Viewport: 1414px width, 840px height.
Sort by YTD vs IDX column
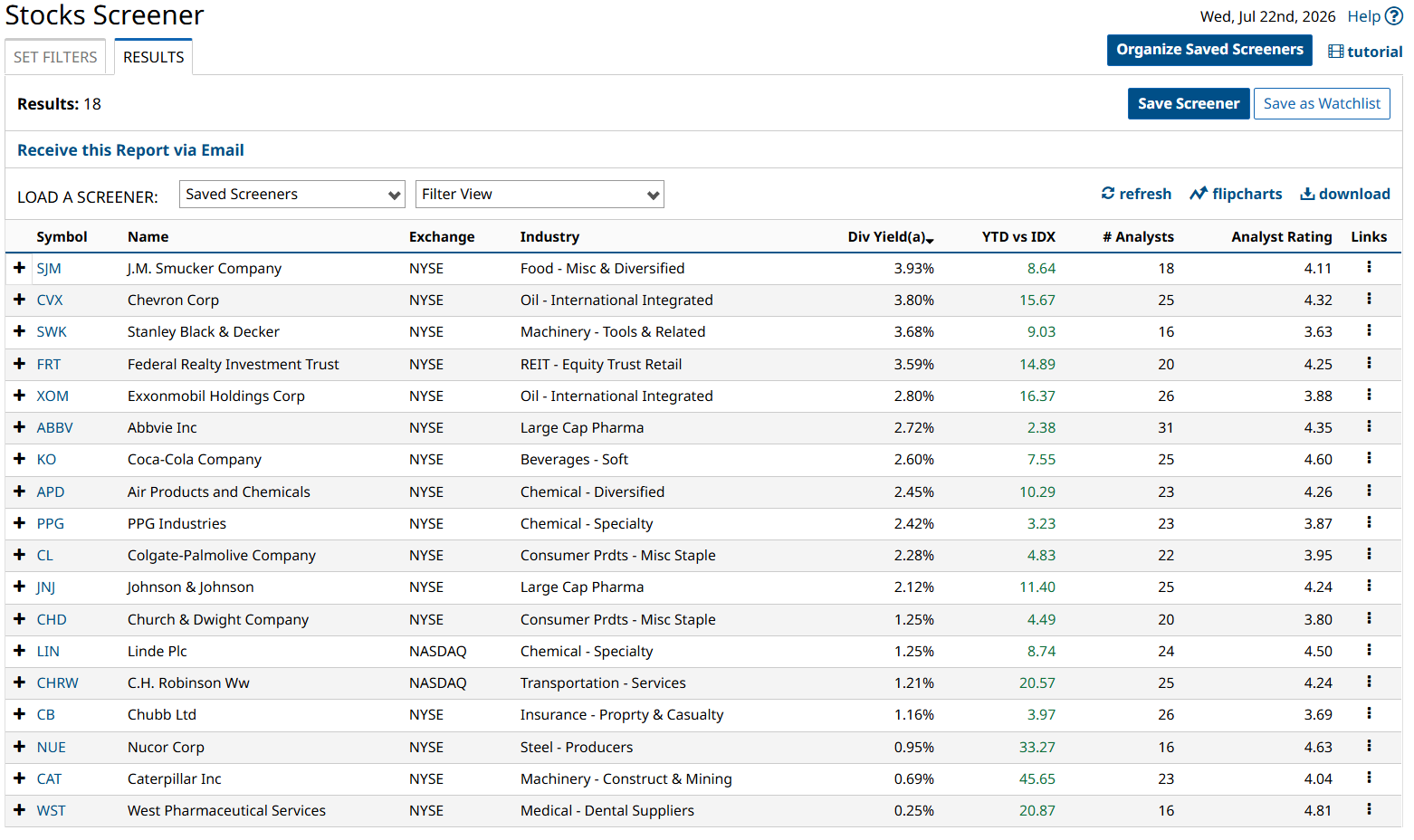[1018, 237]
